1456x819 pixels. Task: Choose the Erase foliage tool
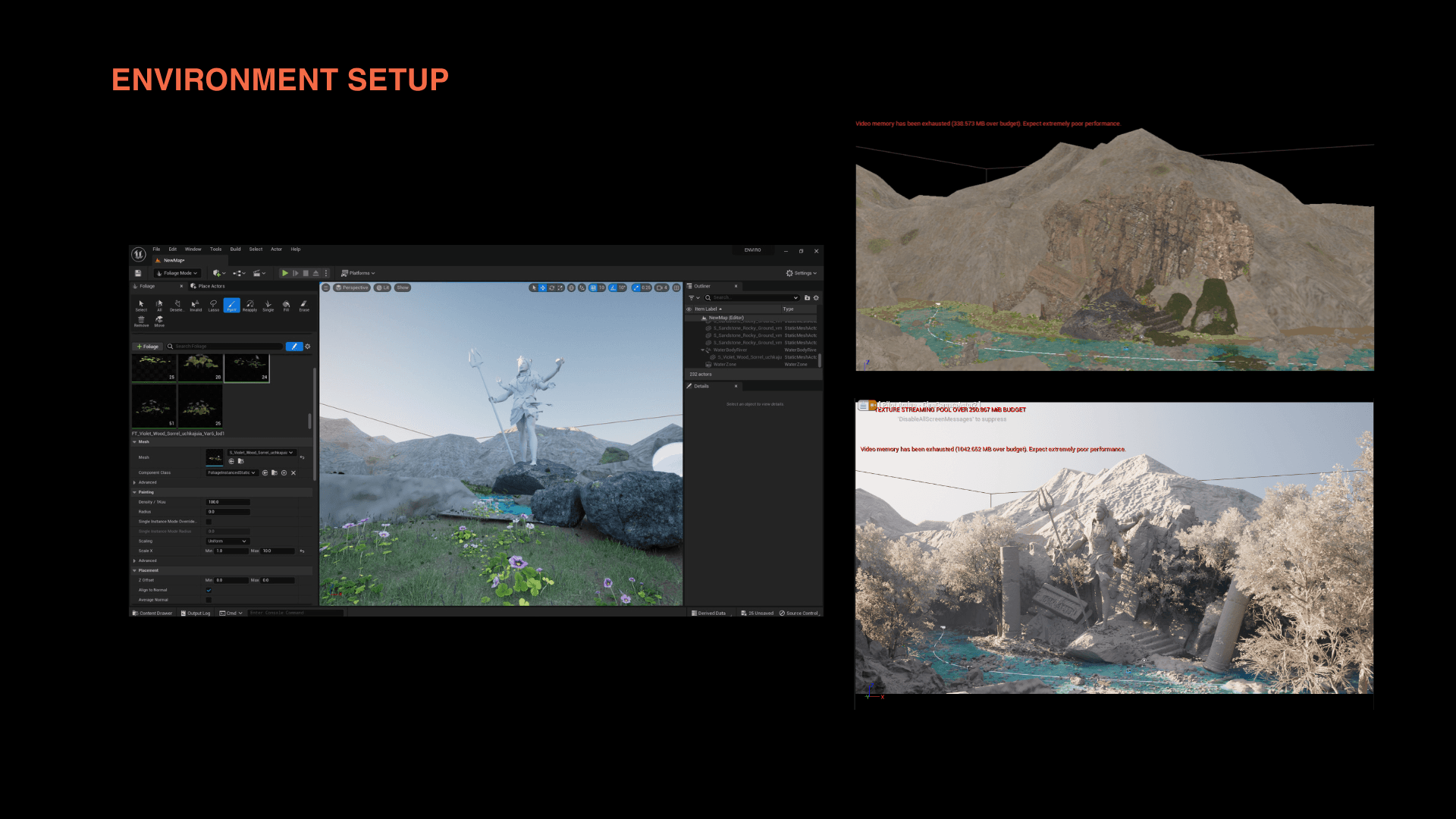pyautogui.click(x=304, y=305)
